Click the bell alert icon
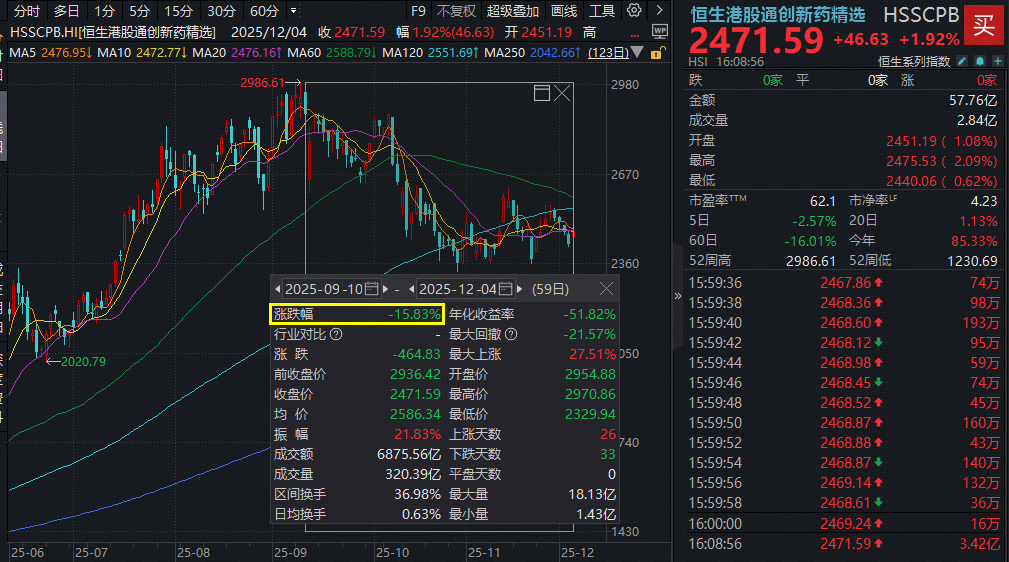This screenshot has height=562, width=1009. (x=979, y=61)
